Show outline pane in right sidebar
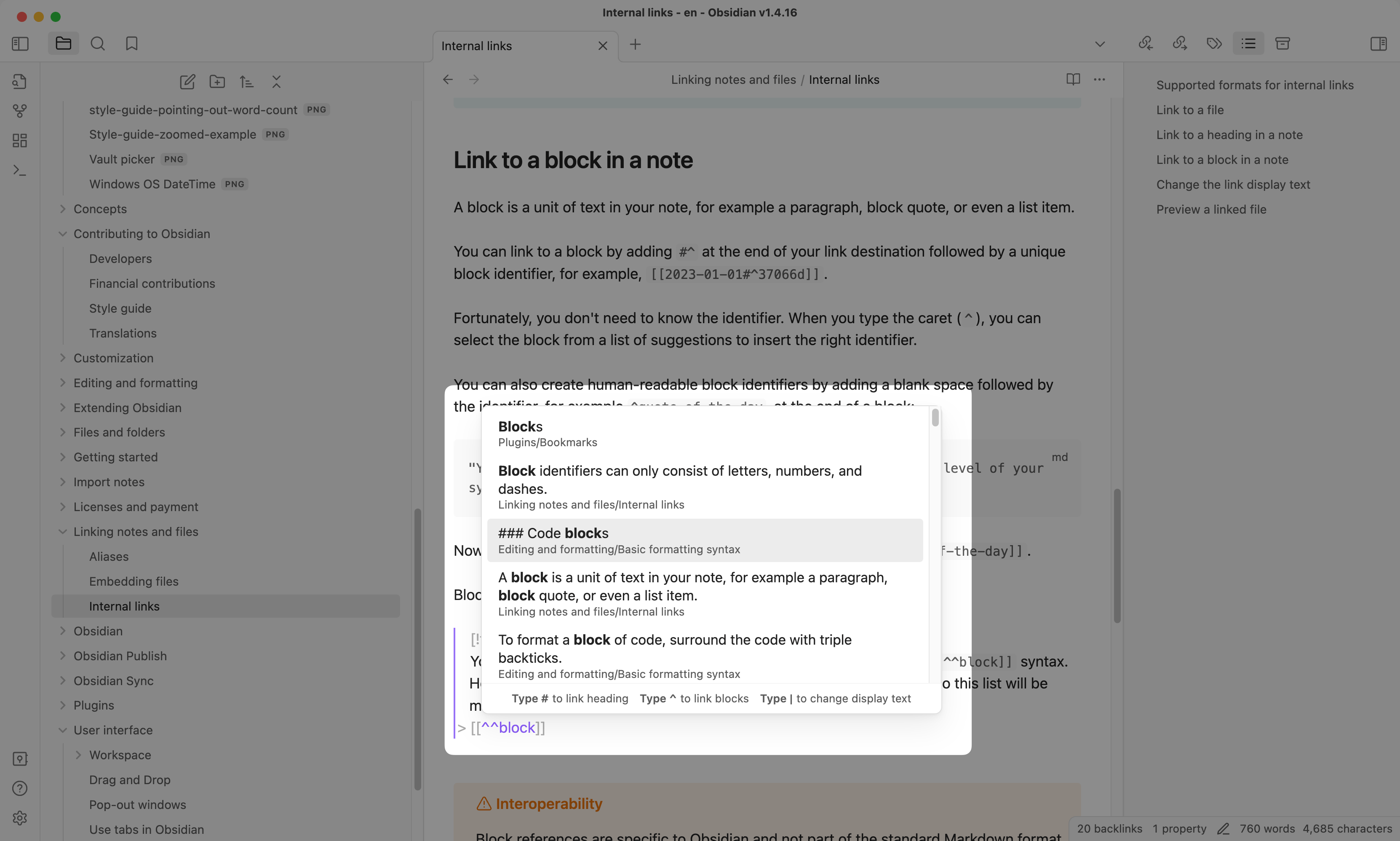 [1248, 44]
